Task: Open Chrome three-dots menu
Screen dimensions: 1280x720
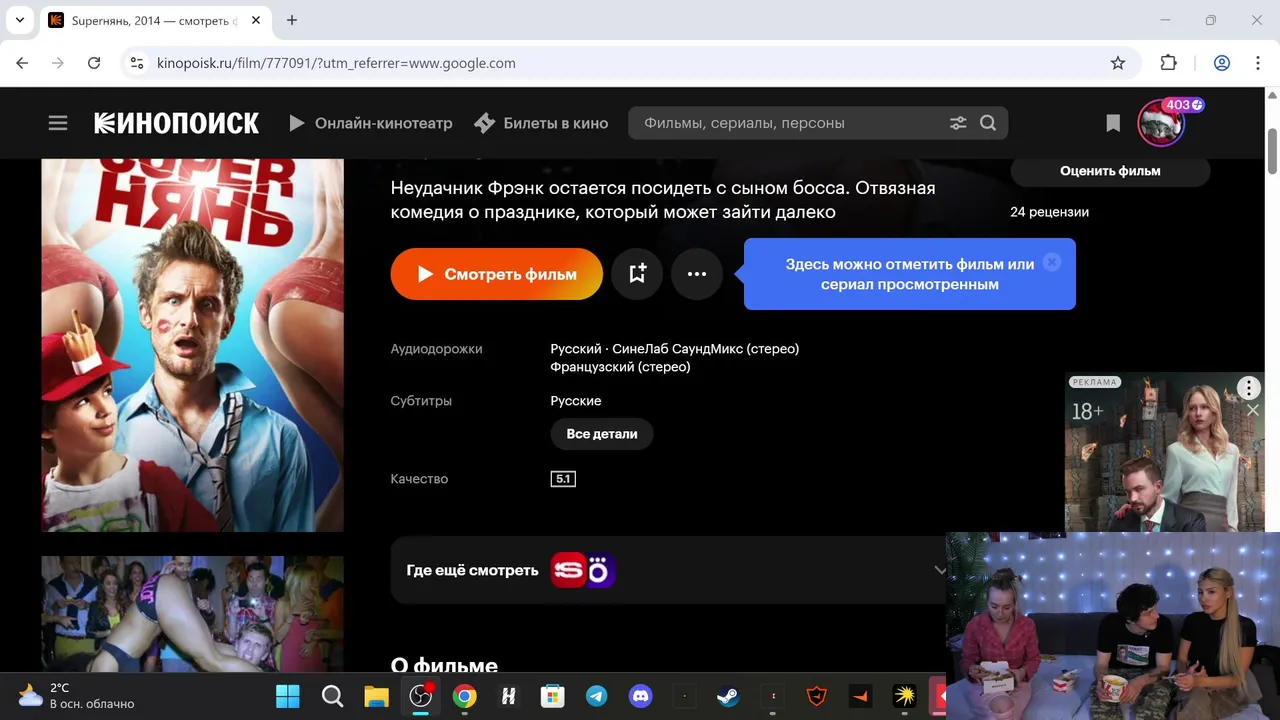Action: (1257, 63)
